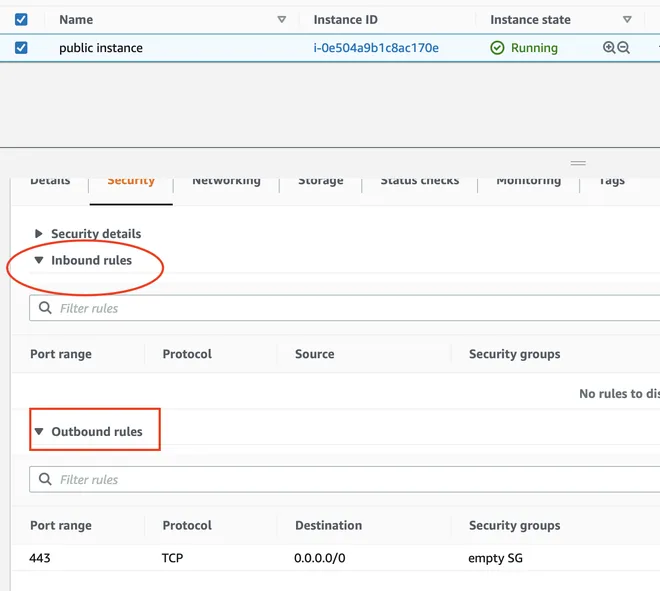Click the Running state text
This screenshot has height=591, width=660.
coord(534,48)
